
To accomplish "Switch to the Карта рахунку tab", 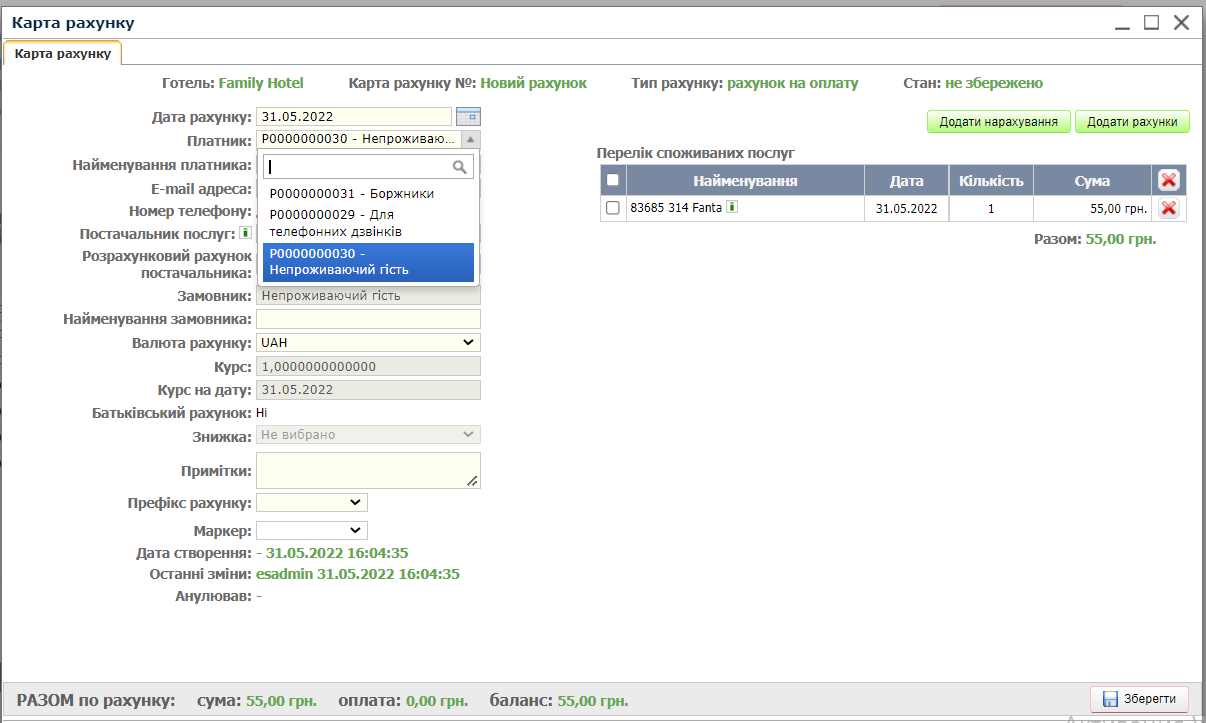I will pos(62,53).
